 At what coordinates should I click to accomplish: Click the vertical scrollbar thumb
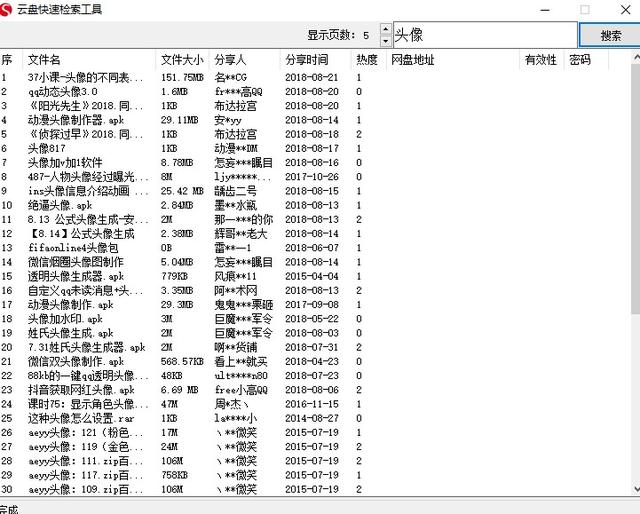click(x=636, y=190)
